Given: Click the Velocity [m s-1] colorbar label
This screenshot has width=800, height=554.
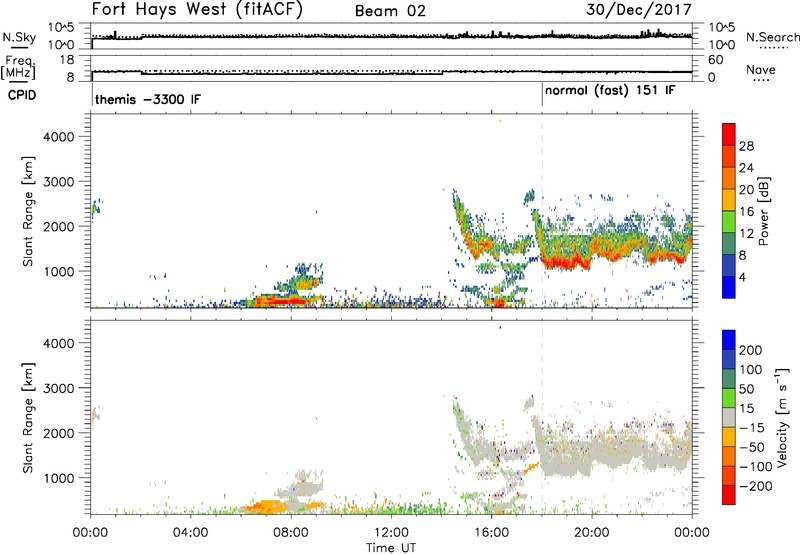Looking at the screenshot, I should (782, 417).
